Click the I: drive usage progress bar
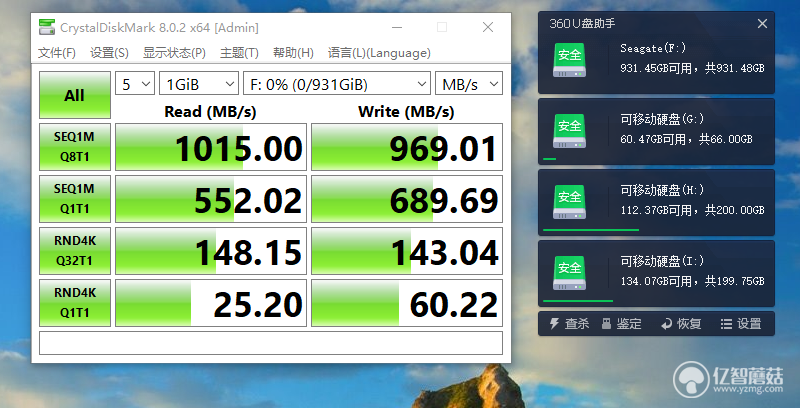 point(578,301)
